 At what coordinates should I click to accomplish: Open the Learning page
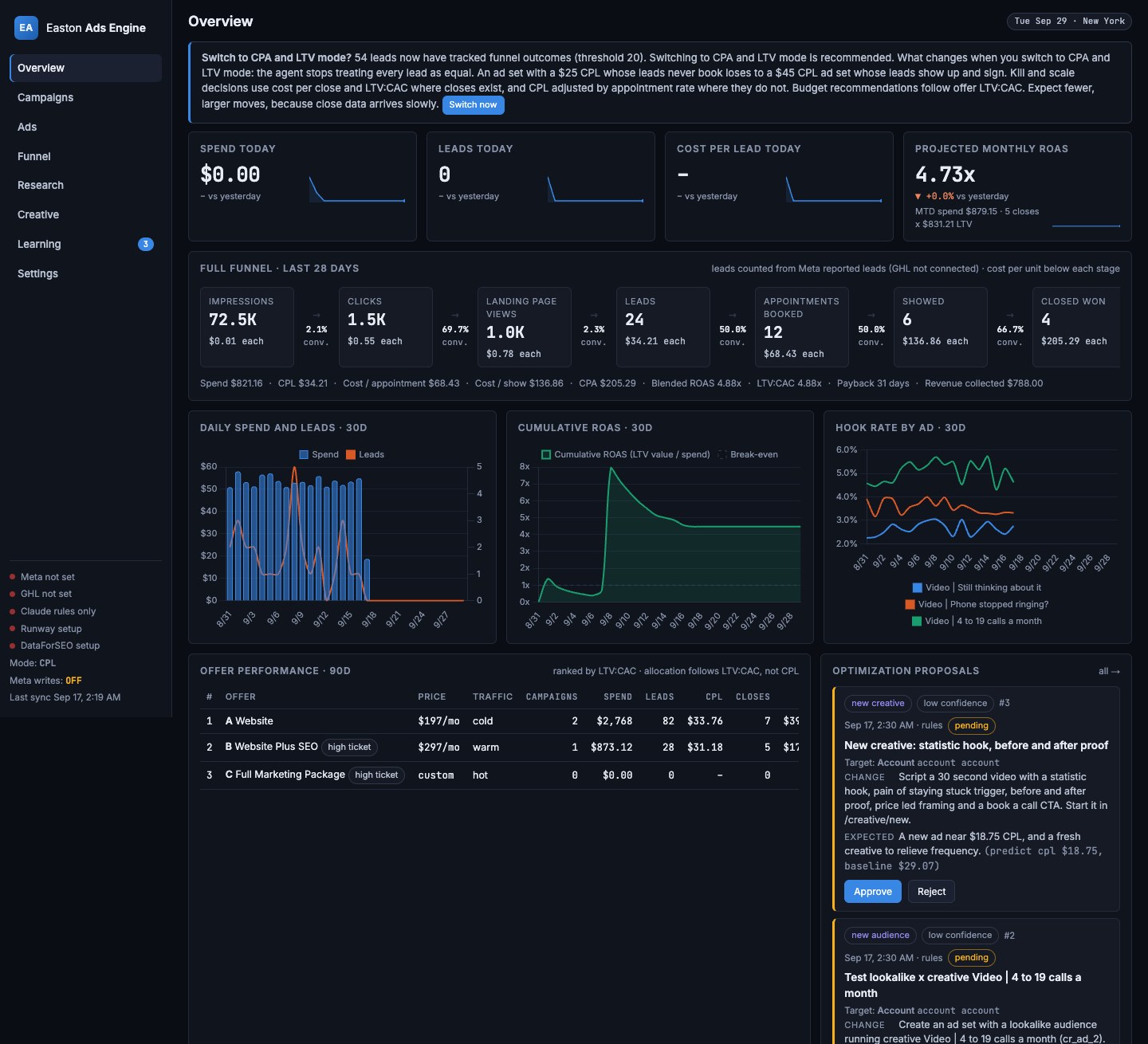click(86, 244)
